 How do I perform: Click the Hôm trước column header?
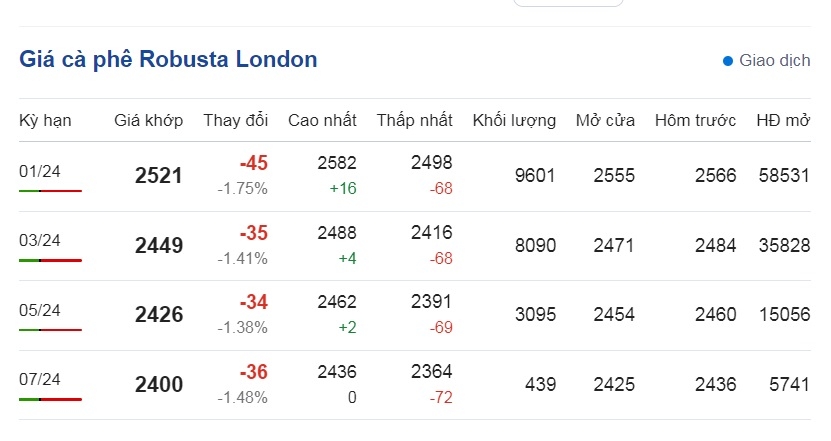695,120
